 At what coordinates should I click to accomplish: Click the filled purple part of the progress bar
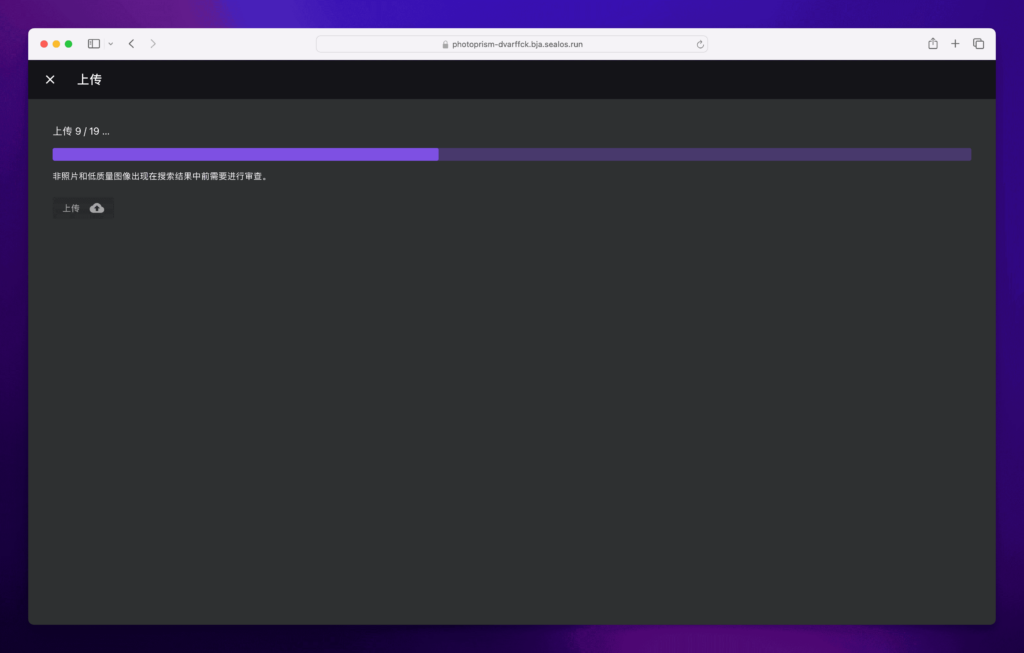245,154
